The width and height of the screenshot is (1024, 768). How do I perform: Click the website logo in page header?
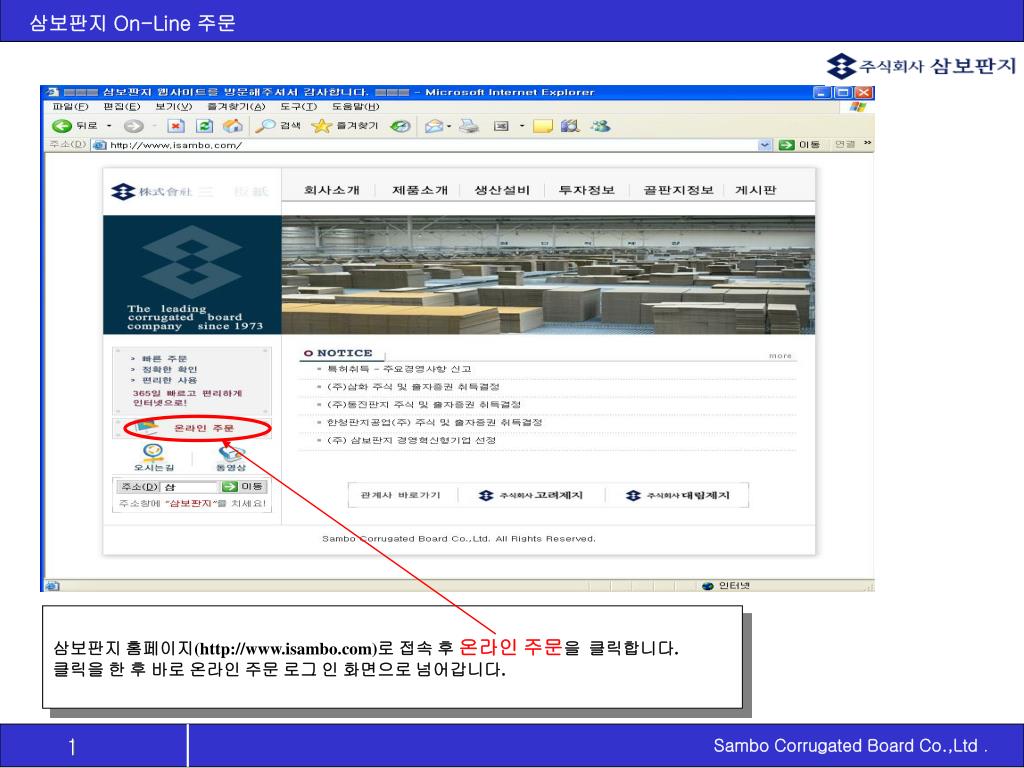(190, 191)
